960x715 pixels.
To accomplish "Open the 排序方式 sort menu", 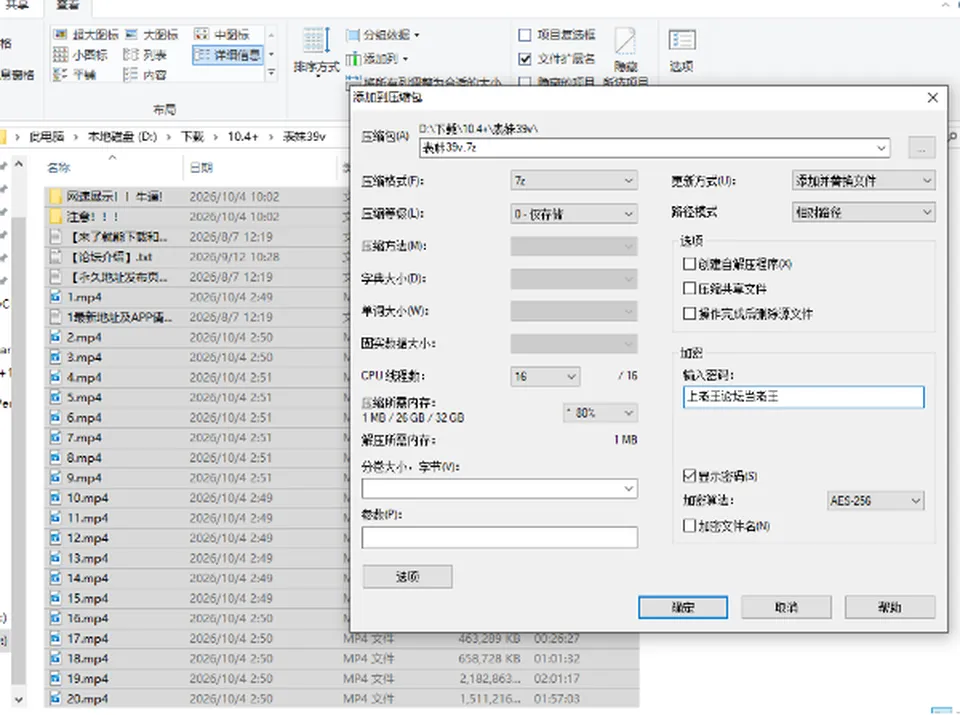I will pyautogui.click(x=316, y=51).
